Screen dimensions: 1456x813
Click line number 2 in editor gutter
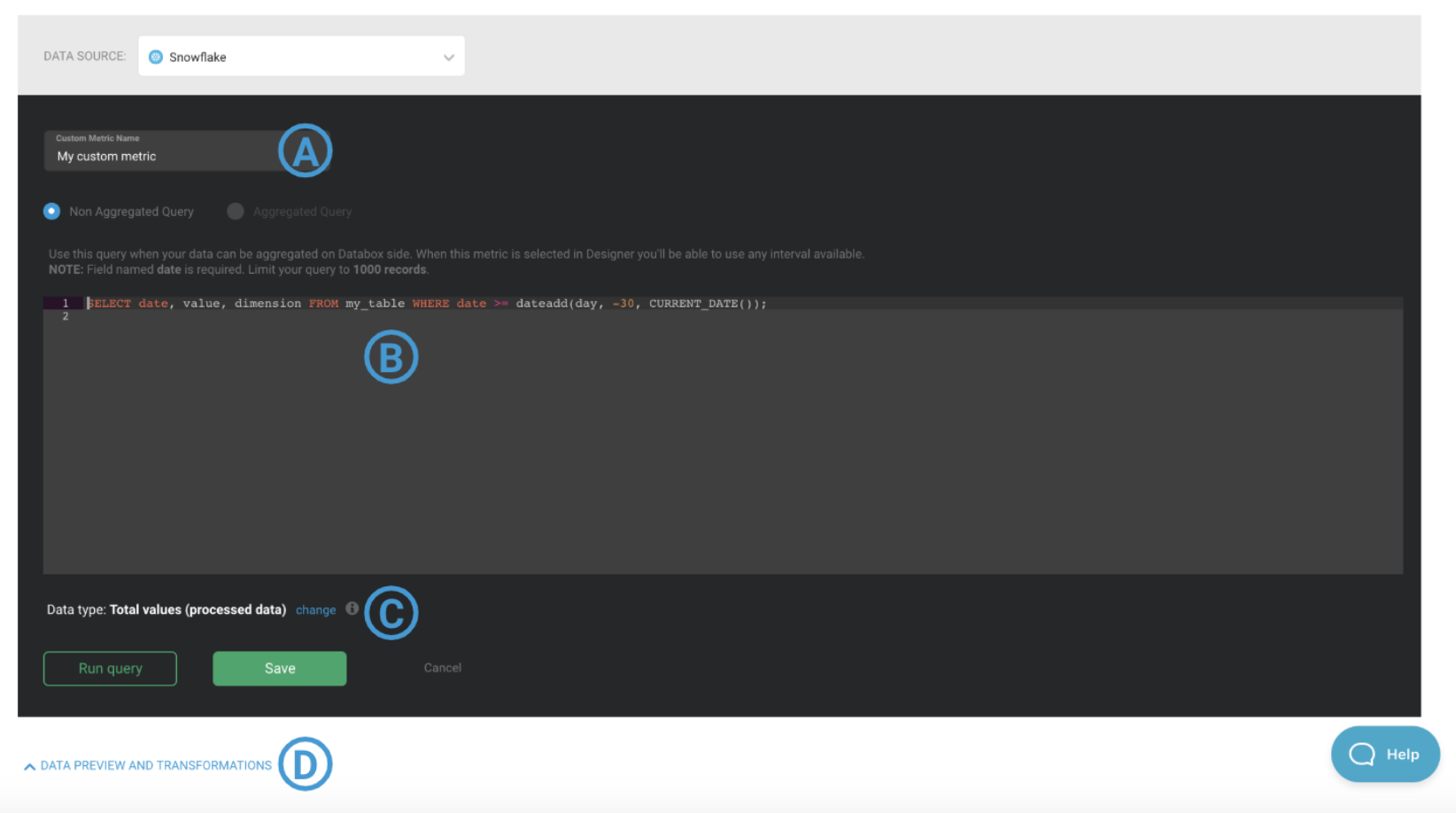pyautogui.click(x=66, y=316)
